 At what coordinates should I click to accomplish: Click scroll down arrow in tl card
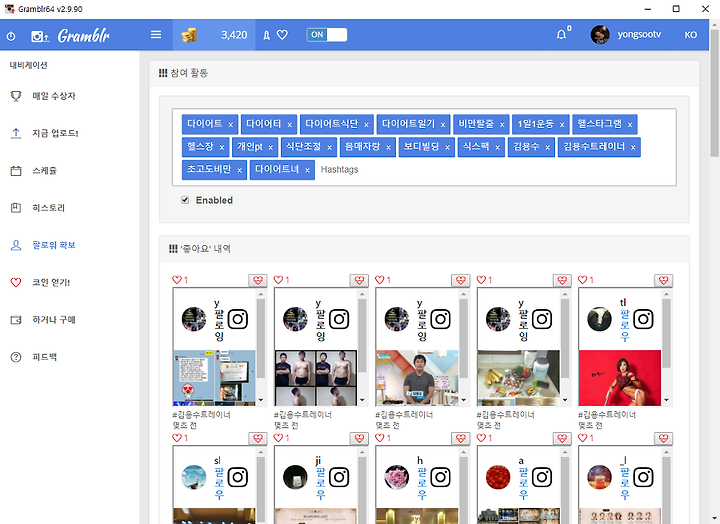(666, 400)
